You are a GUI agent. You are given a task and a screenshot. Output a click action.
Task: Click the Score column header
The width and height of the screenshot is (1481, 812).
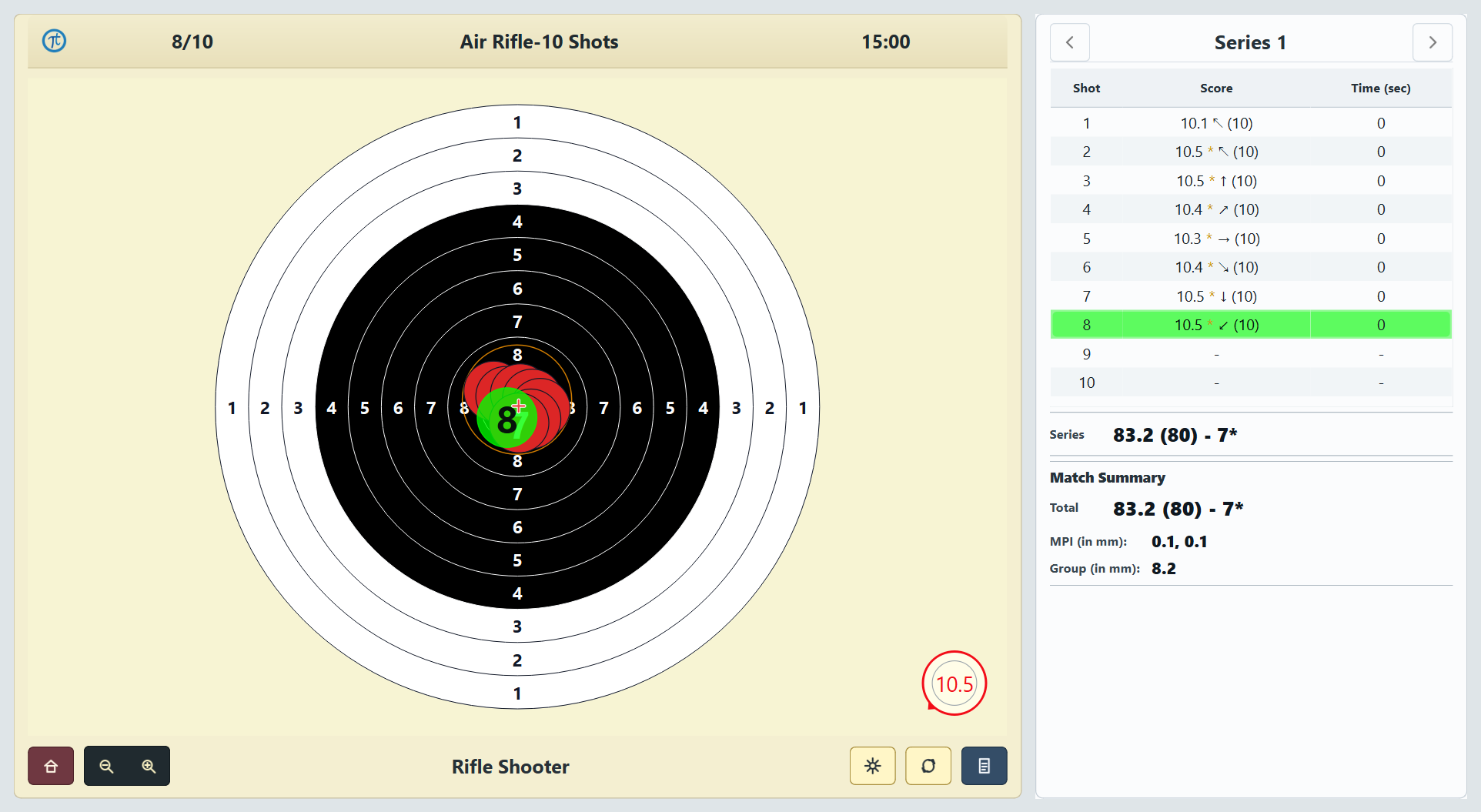pyautogui.click(x=1216, y=89)
